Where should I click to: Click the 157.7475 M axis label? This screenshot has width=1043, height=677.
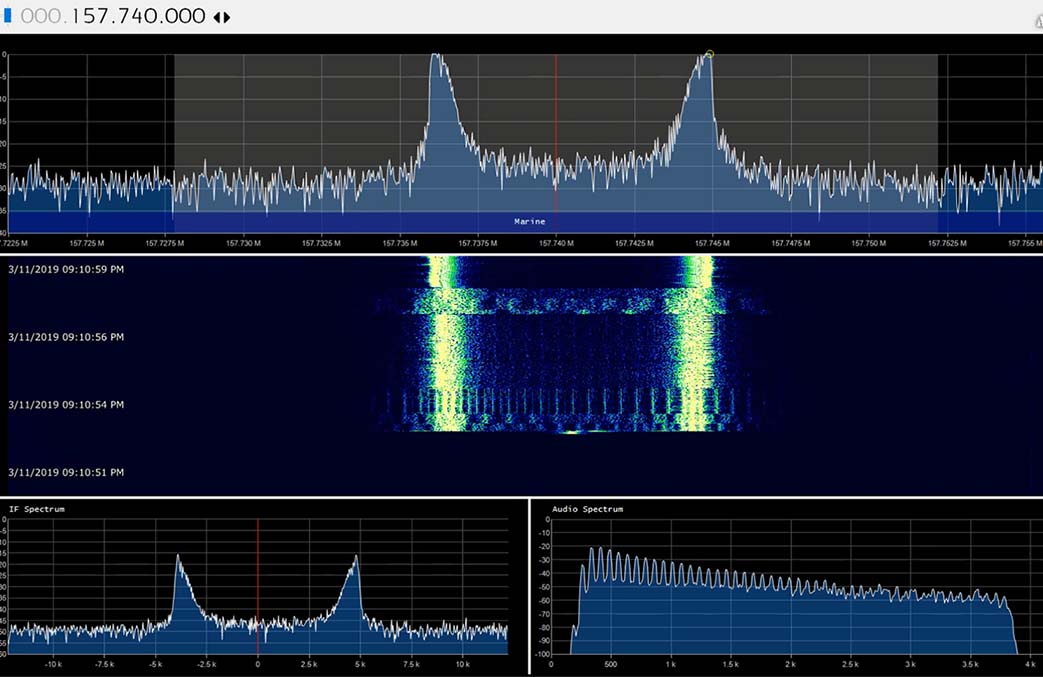pos(790,243)
